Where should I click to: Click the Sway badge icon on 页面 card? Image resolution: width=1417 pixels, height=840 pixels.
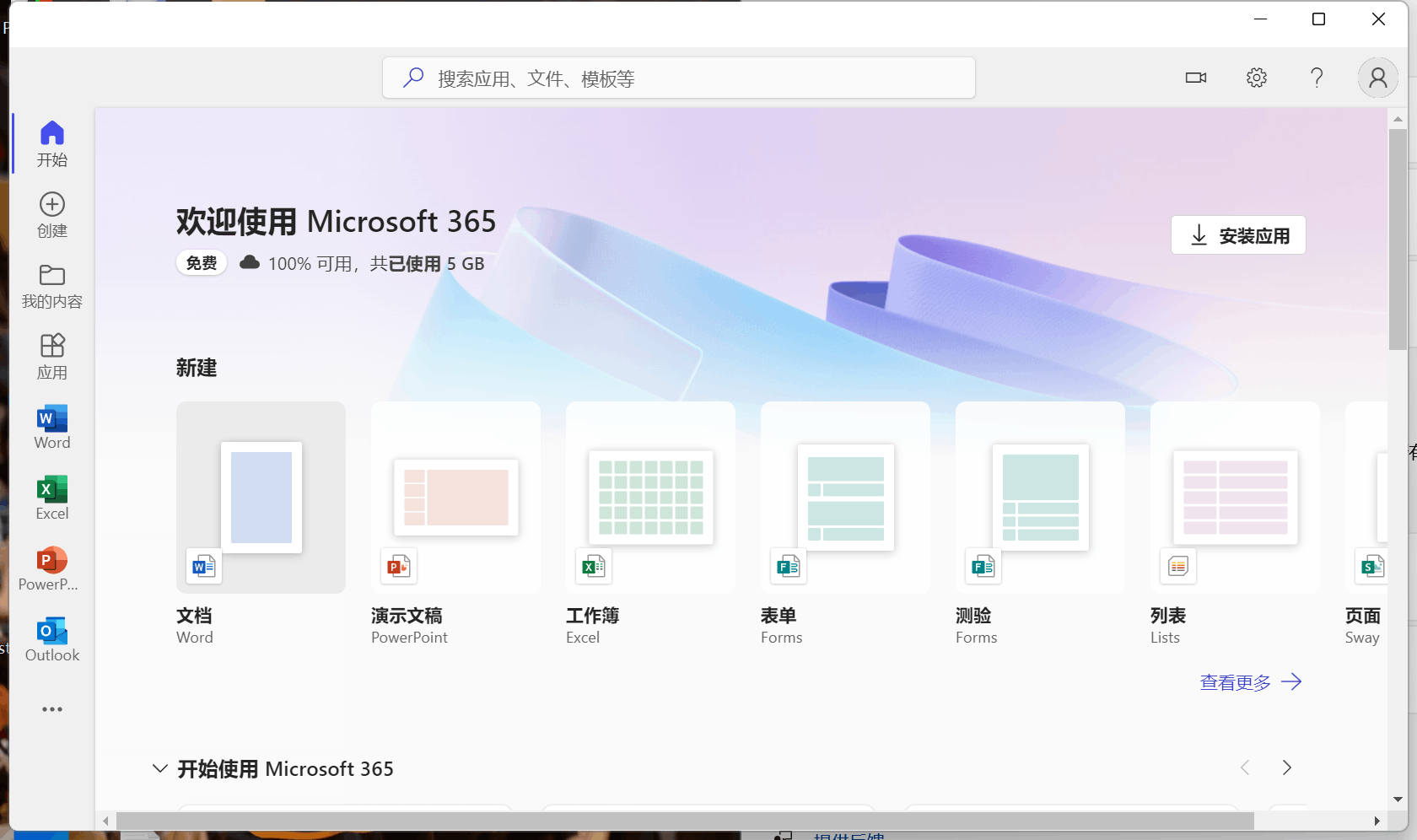point(1371,567)
